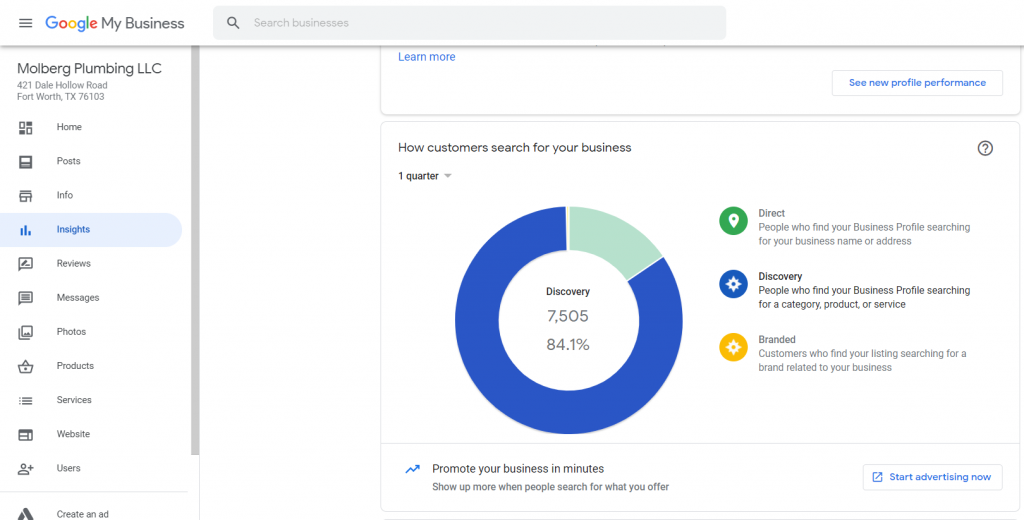
Task: Click the Website sidebar icon
Action: [x=25, y=434]
